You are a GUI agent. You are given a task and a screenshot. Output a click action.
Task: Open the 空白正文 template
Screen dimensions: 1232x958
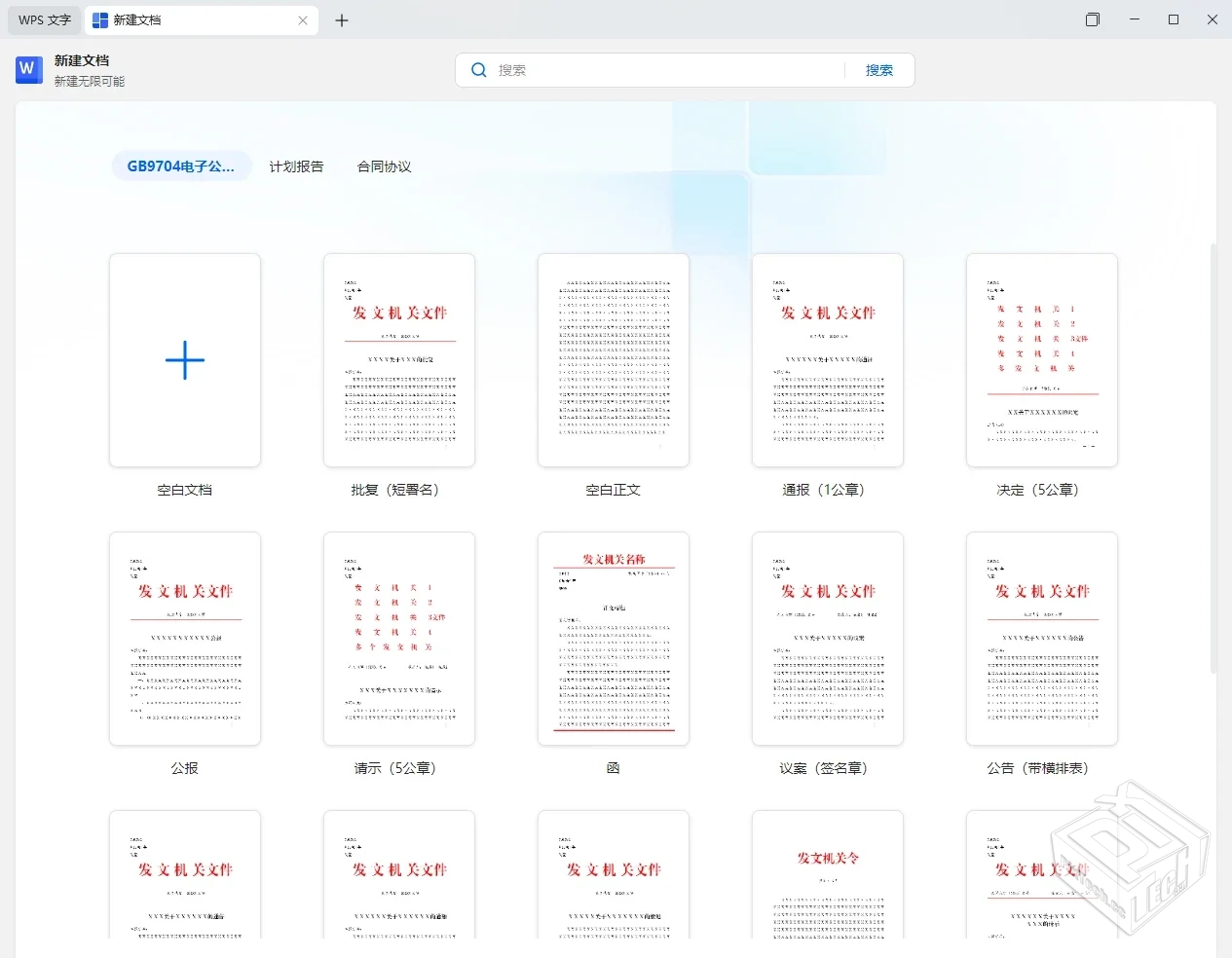[613, 360]
